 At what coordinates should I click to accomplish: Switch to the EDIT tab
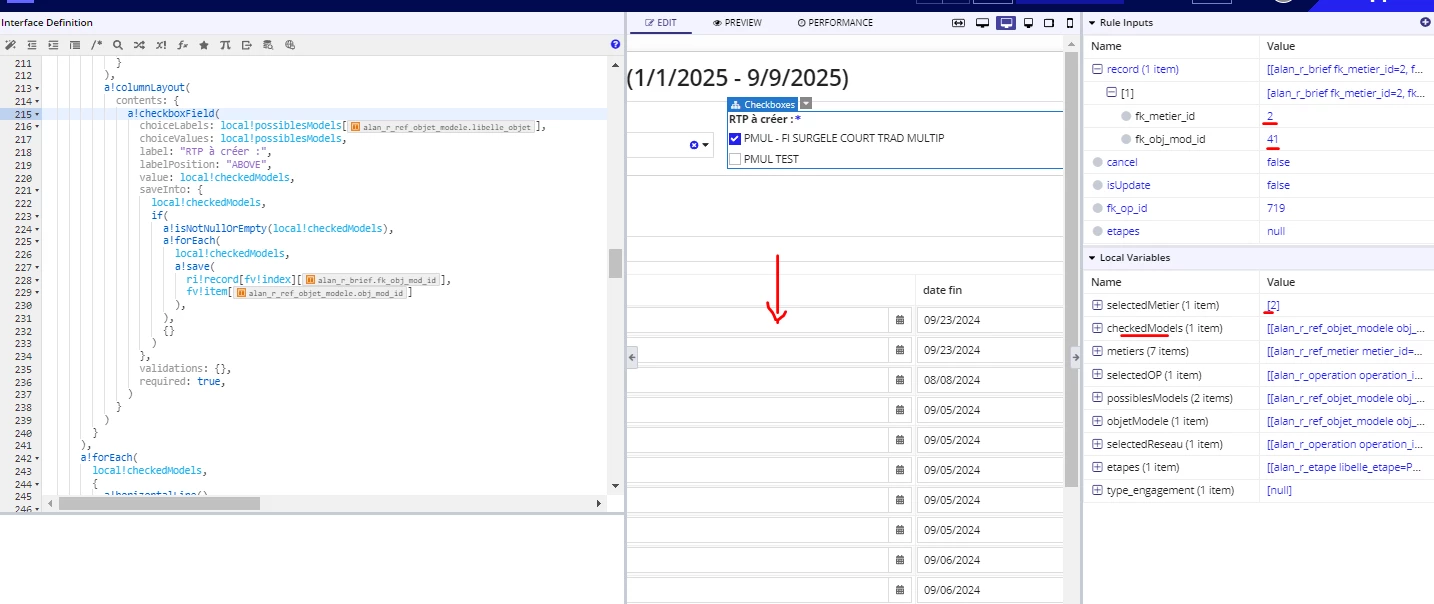coord(661,22)
